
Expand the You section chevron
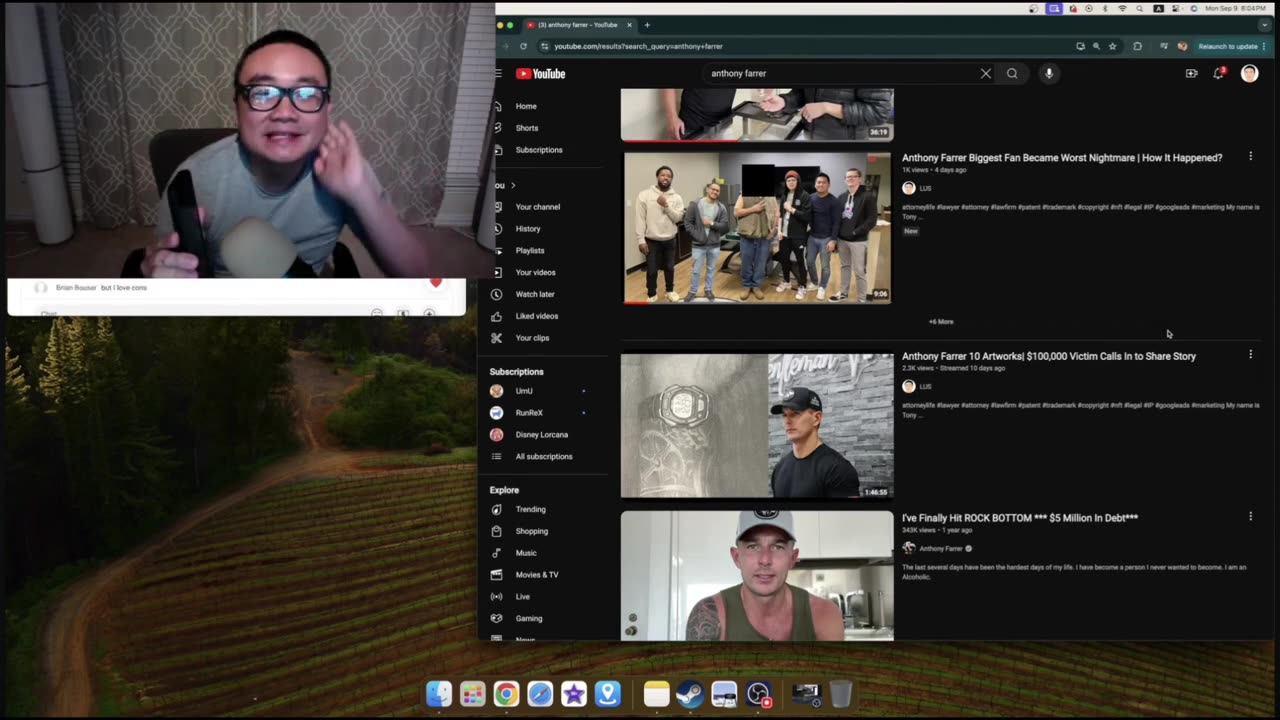point(513,185)
